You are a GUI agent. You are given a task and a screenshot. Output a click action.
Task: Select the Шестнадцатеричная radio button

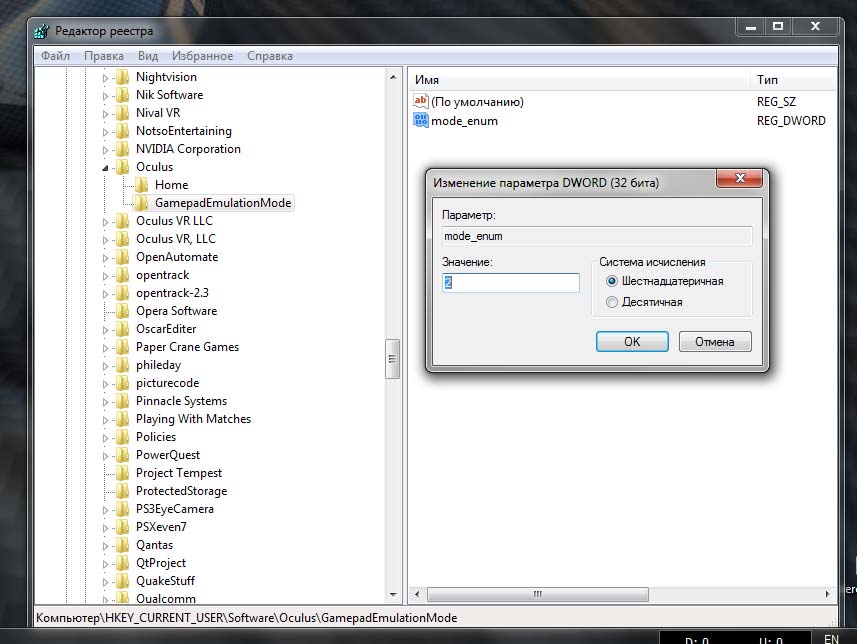pyautogui.click(x=612, y=281)
